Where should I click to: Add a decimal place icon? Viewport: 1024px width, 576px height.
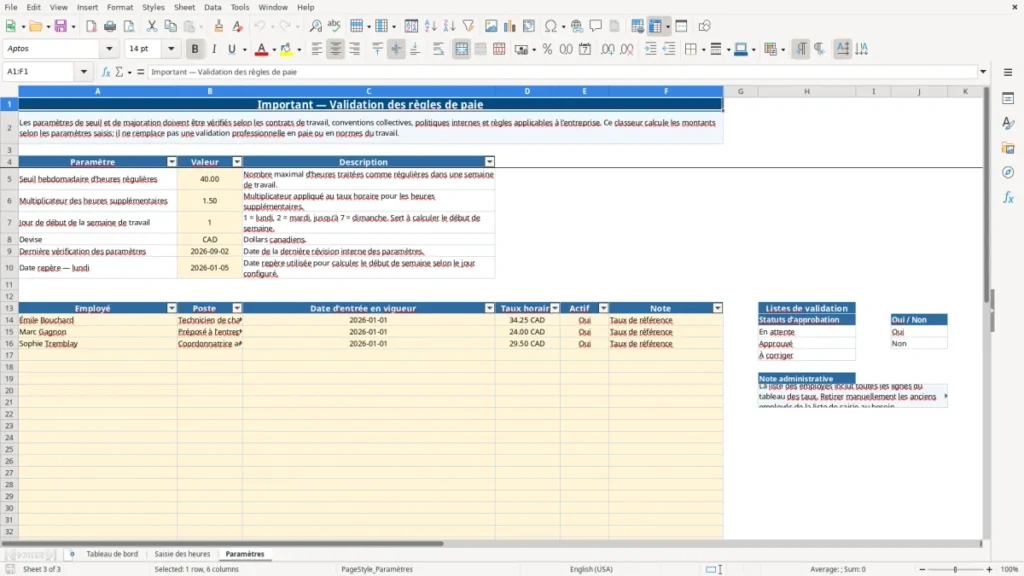tap(607, 49)
